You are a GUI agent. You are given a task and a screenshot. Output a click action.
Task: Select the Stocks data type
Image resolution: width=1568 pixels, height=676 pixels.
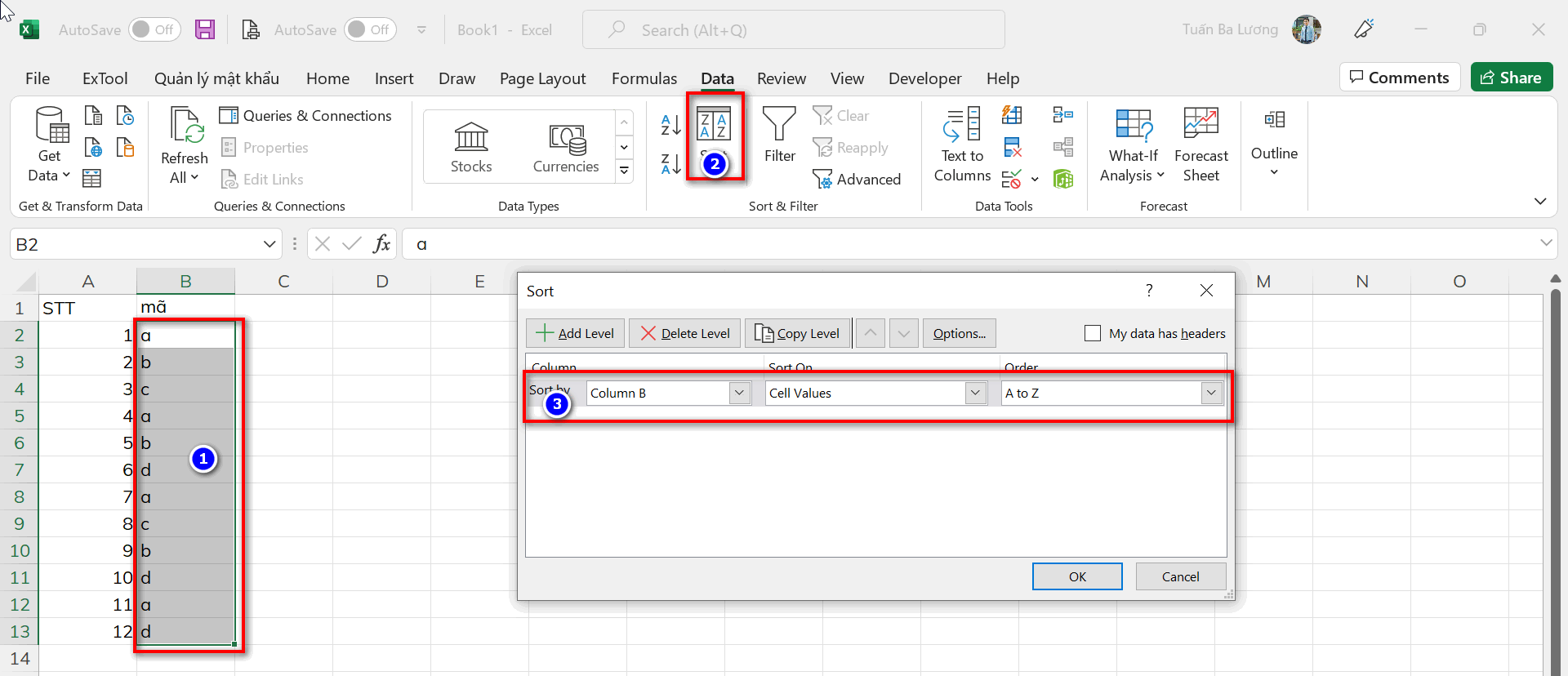[x=471, y=147]
